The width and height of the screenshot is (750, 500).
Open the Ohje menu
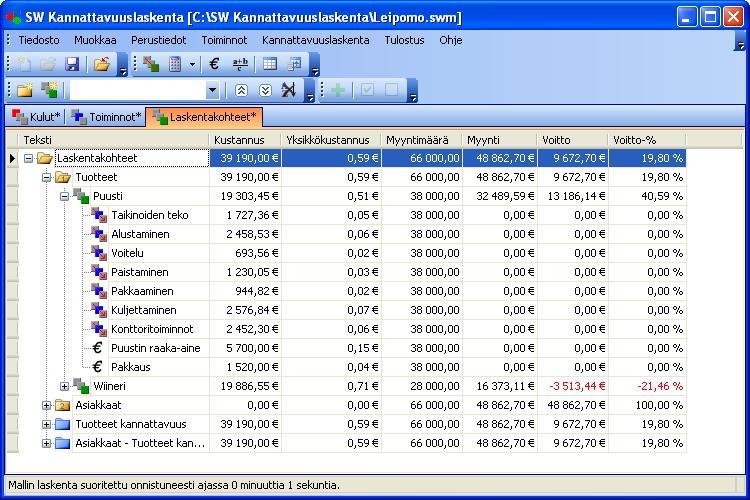(x=451, y=40)
